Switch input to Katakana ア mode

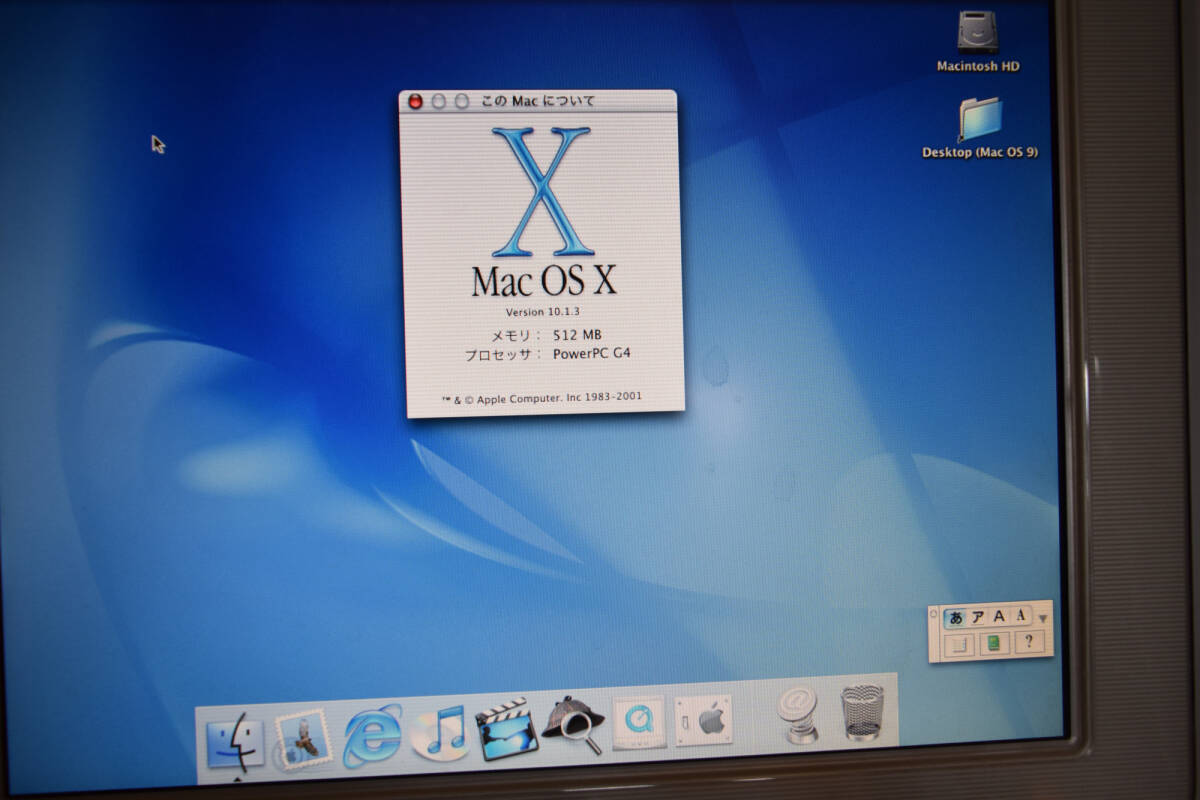pyautogui.click(x=977, y=616)
